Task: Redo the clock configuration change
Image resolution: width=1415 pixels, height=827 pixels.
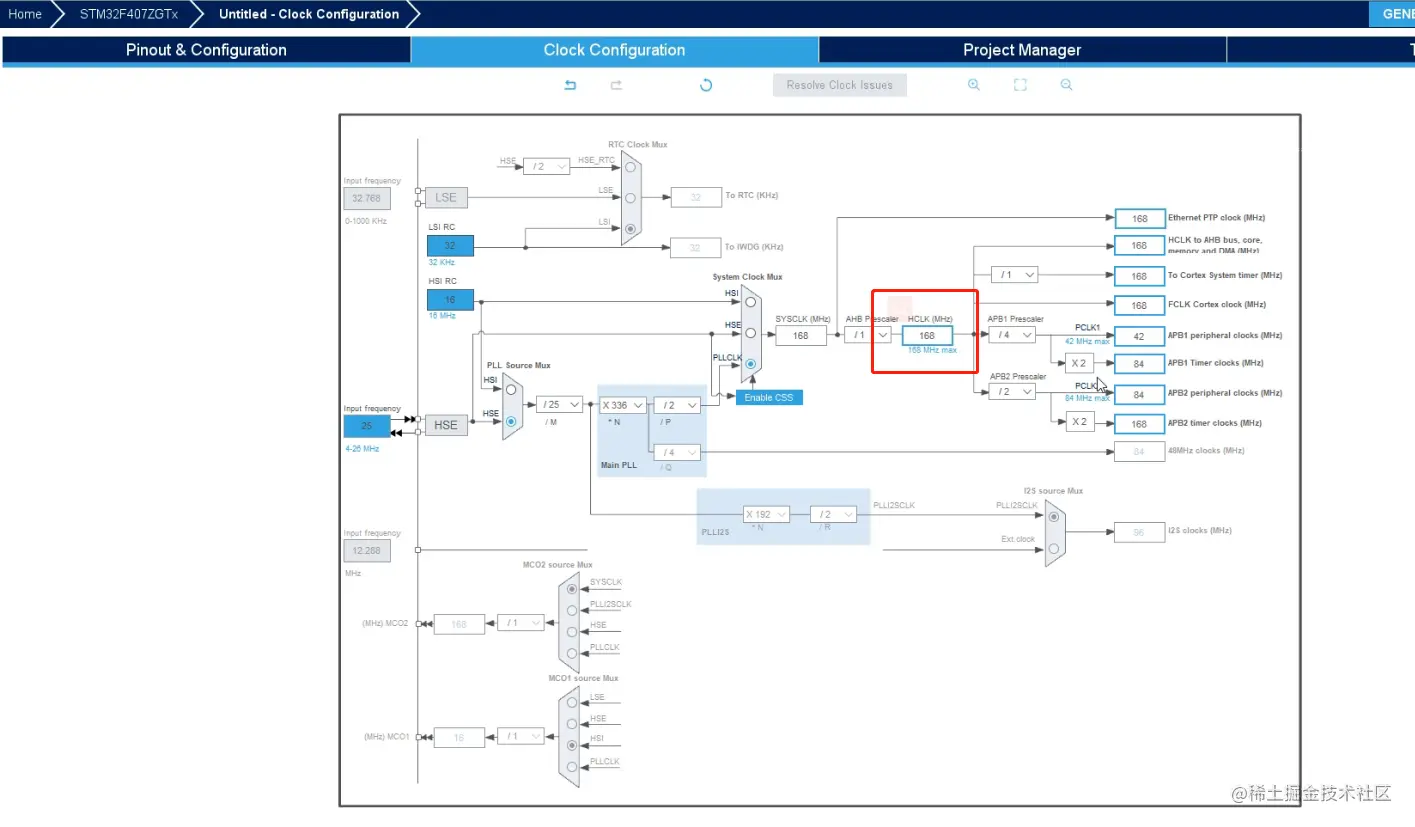Action: pos(616,85)
